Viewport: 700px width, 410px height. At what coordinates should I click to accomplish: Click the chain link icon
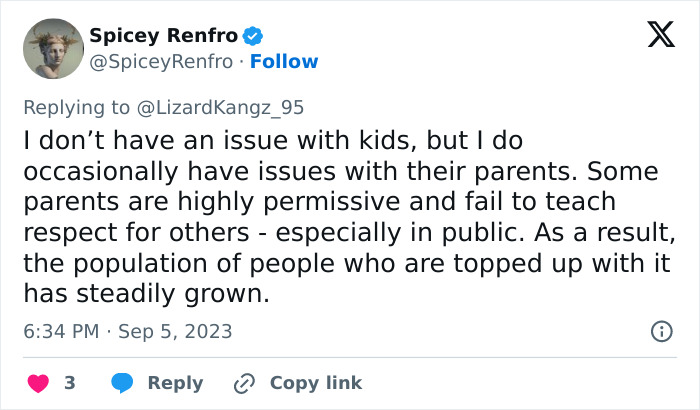244,383
